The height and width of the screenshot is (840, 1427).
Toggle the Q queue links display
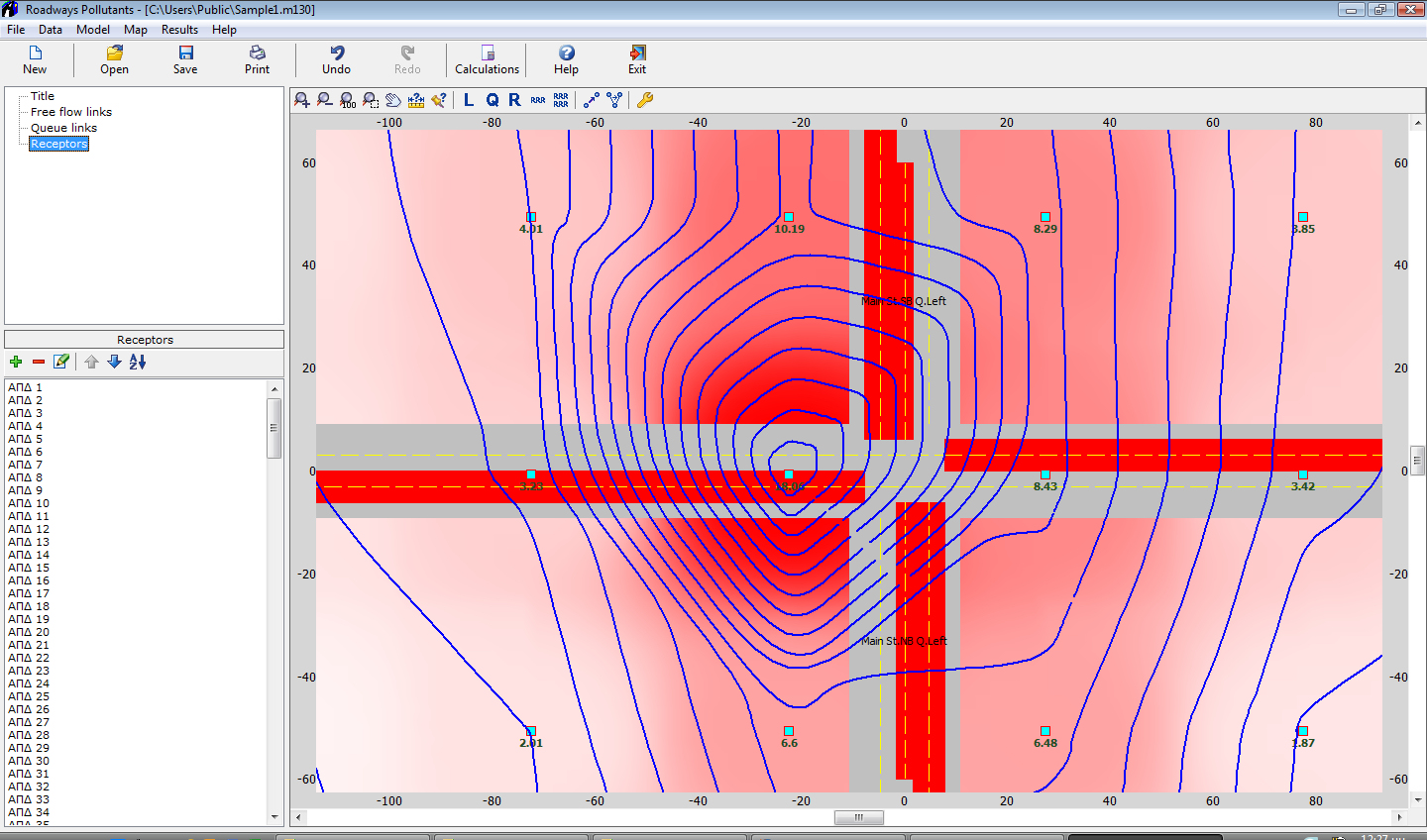pos(492,100)
